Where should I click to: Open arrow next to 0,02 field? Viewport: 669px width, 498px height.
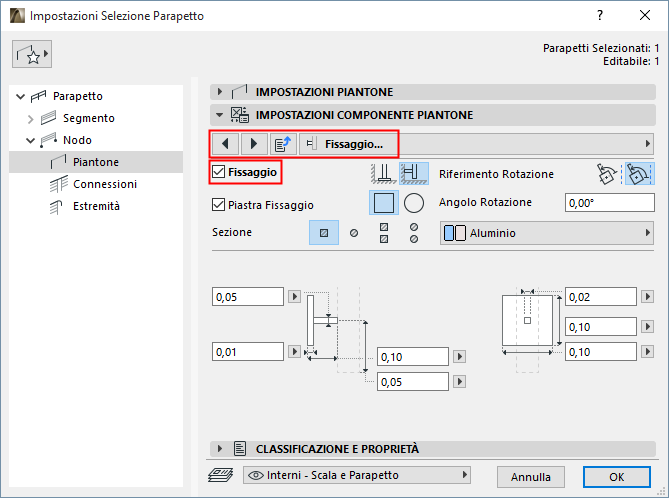pyautogui.click(x=647, y=297)
